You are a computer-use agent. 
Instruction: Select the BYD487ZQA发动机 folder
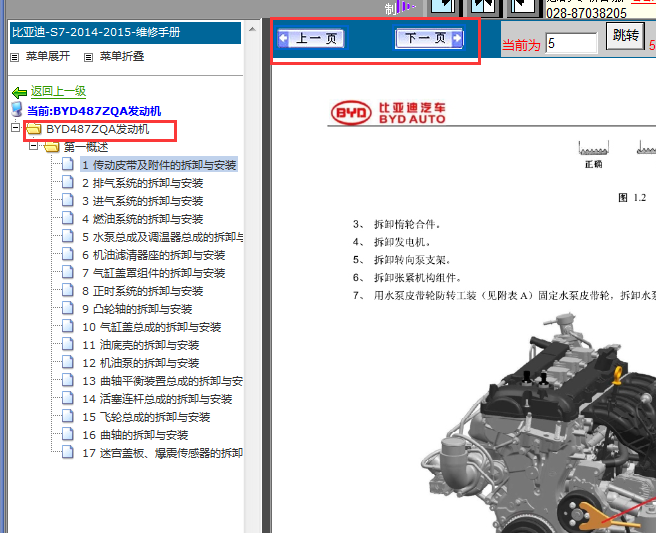coord(97,129)
